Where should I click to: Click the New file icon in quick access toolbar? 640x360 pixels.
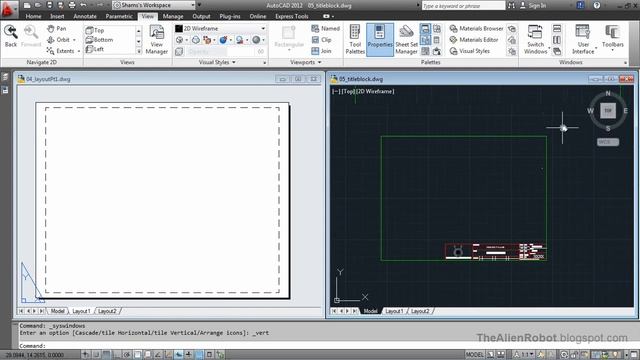[27, 5]
